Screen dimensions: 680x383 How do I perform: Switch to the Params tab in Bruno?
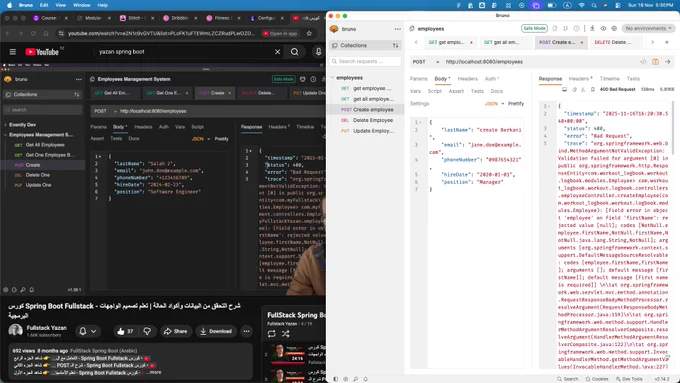pos(418,79)
